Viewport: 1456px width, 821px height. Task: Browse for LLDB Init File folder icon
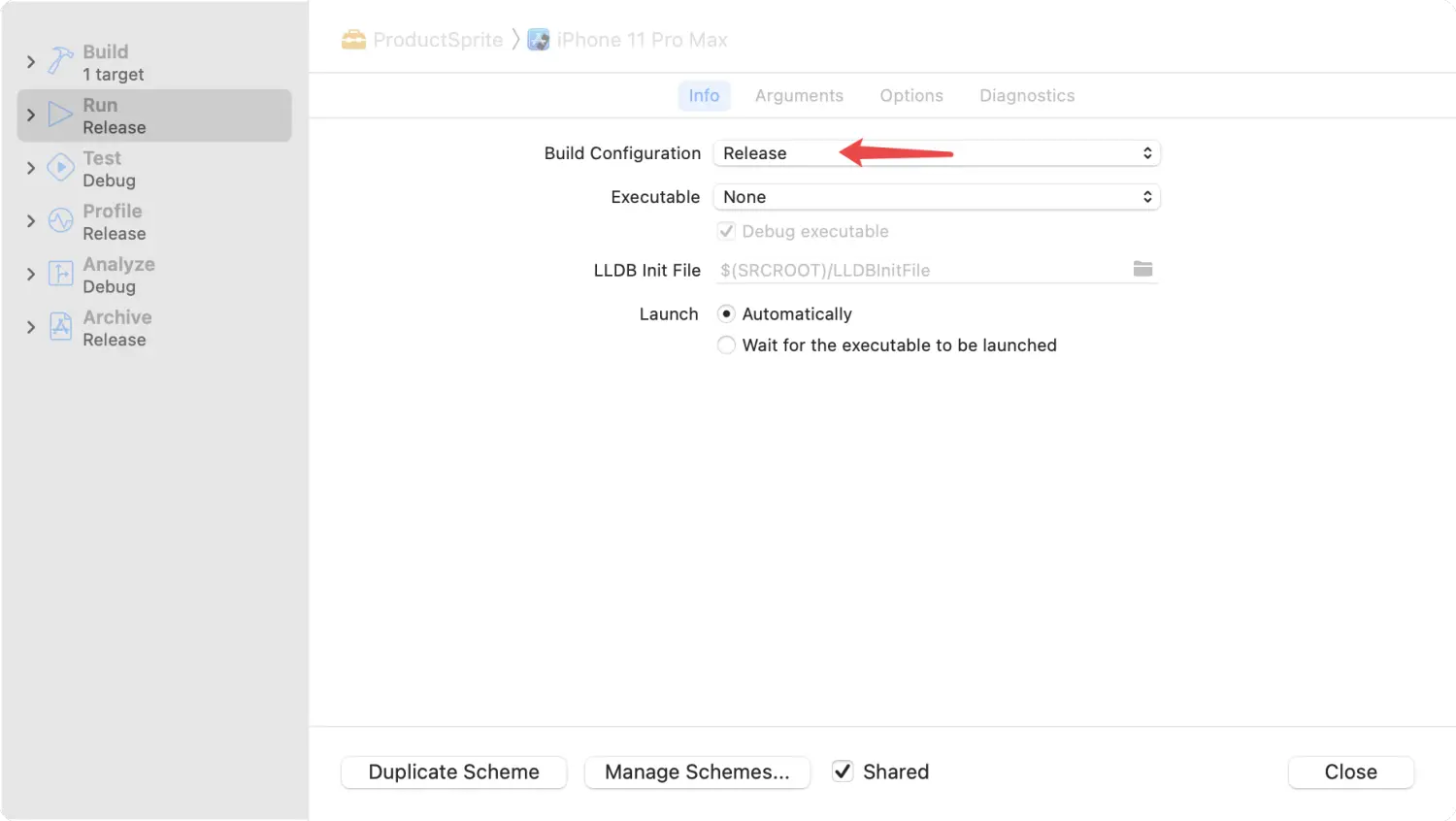[x=1142, y=270]
